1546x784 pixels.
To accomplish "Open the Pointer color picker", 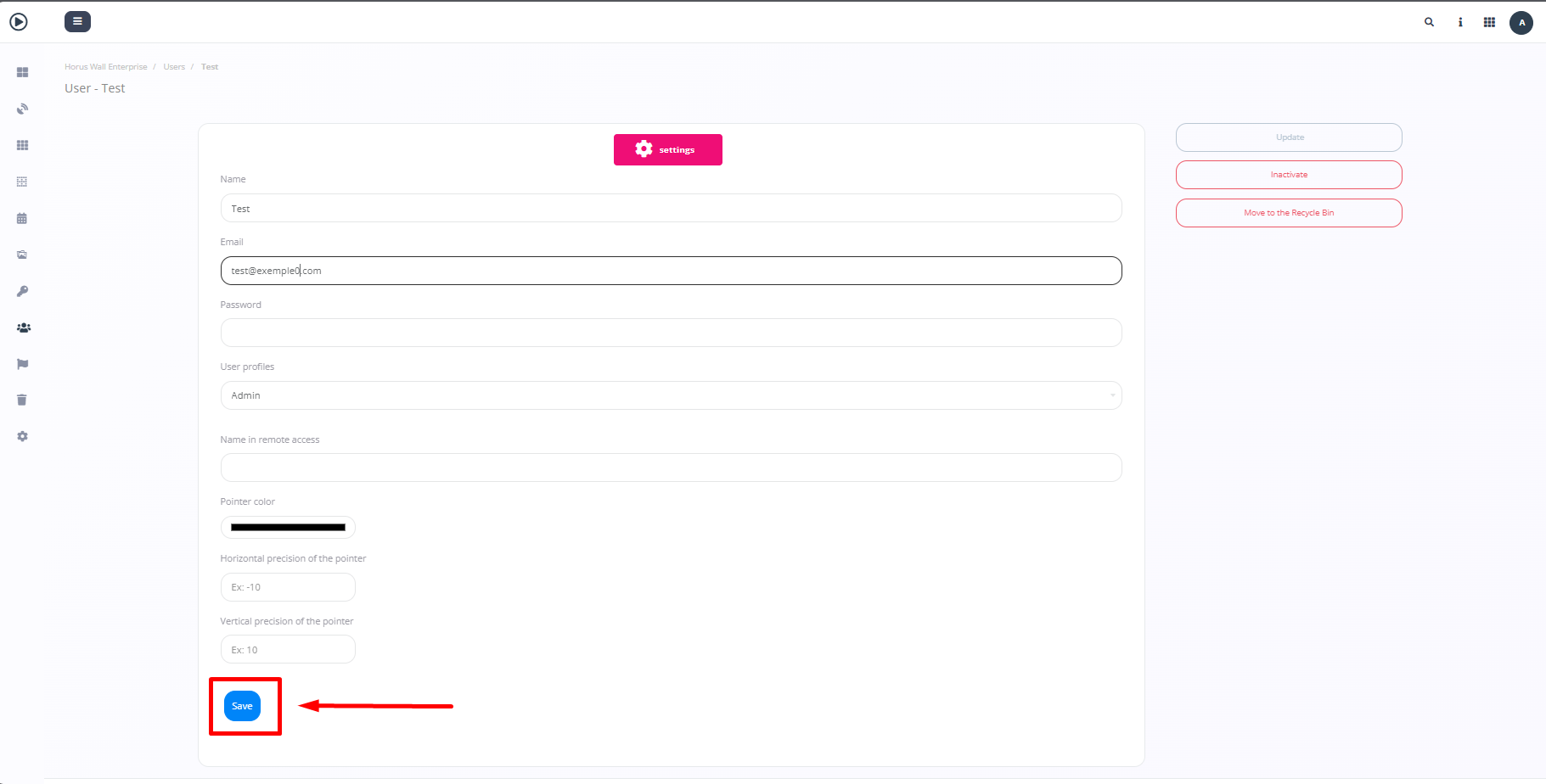I will tap(288, 527).
